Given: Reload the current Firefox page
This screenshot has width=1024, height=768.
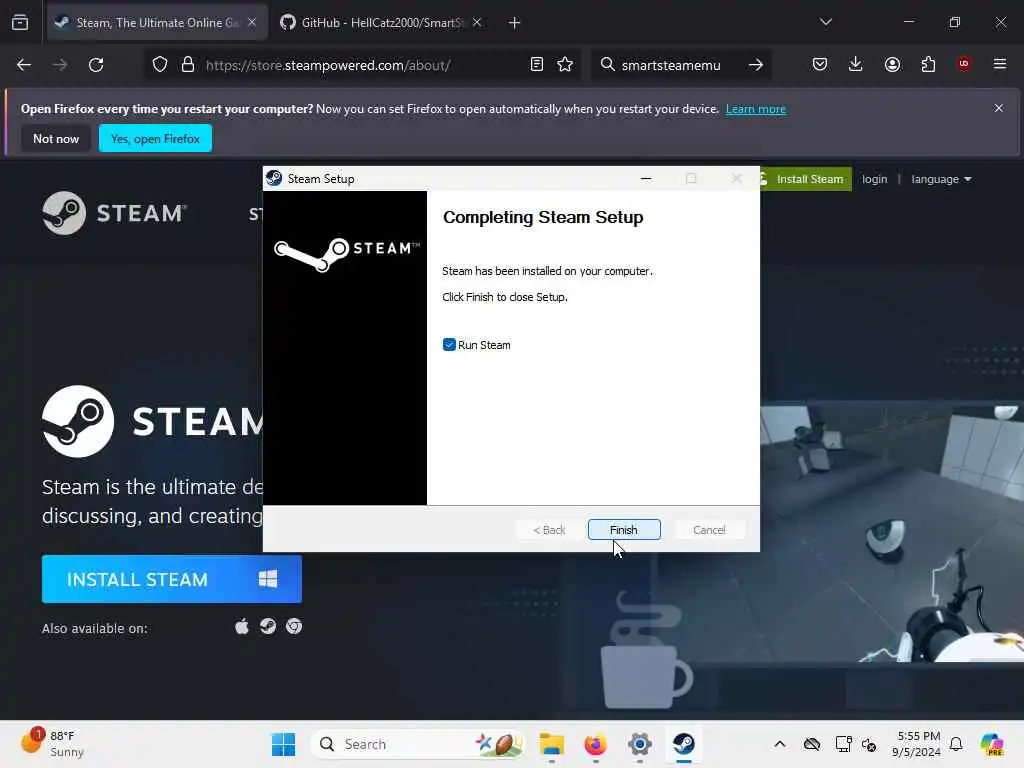Looking at the screenshot, I should pyautogui.click(x=96, y=65).
